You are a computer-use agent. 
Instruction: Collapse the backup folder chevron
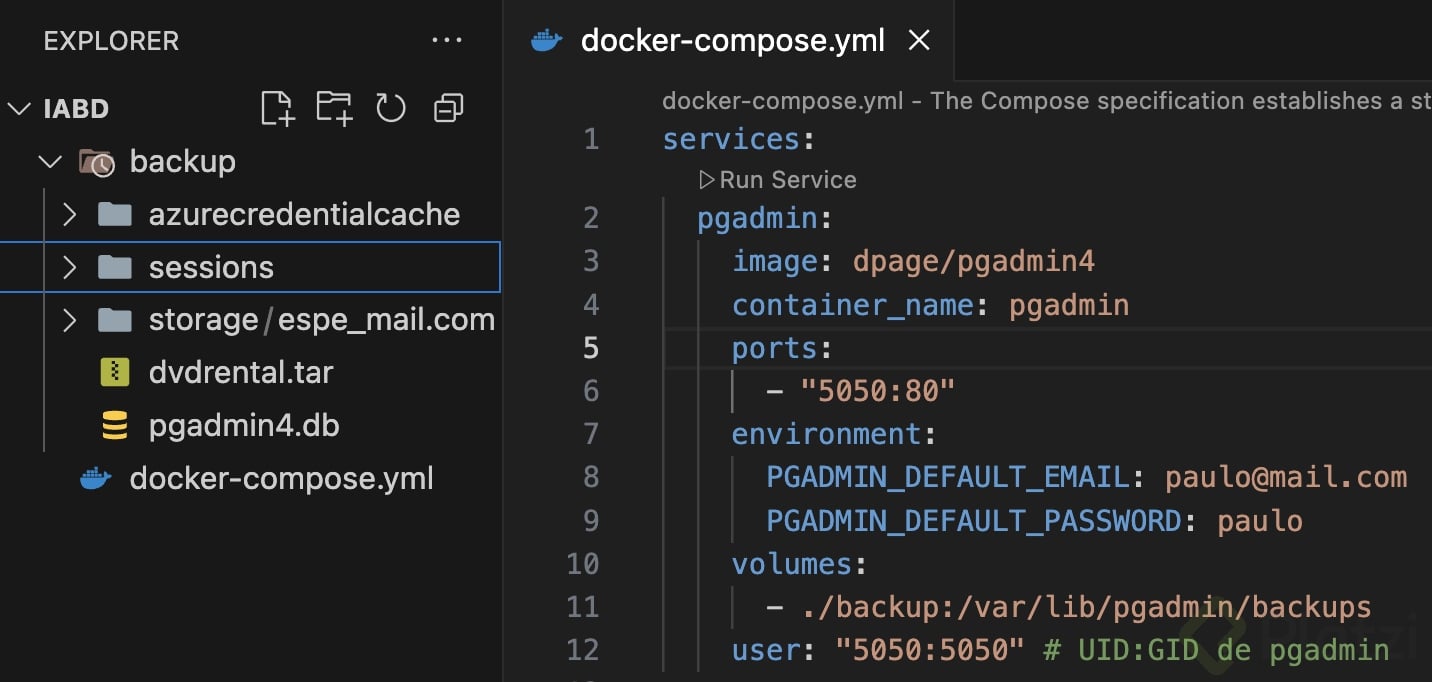pyautogui.click(x=48, y=161)
